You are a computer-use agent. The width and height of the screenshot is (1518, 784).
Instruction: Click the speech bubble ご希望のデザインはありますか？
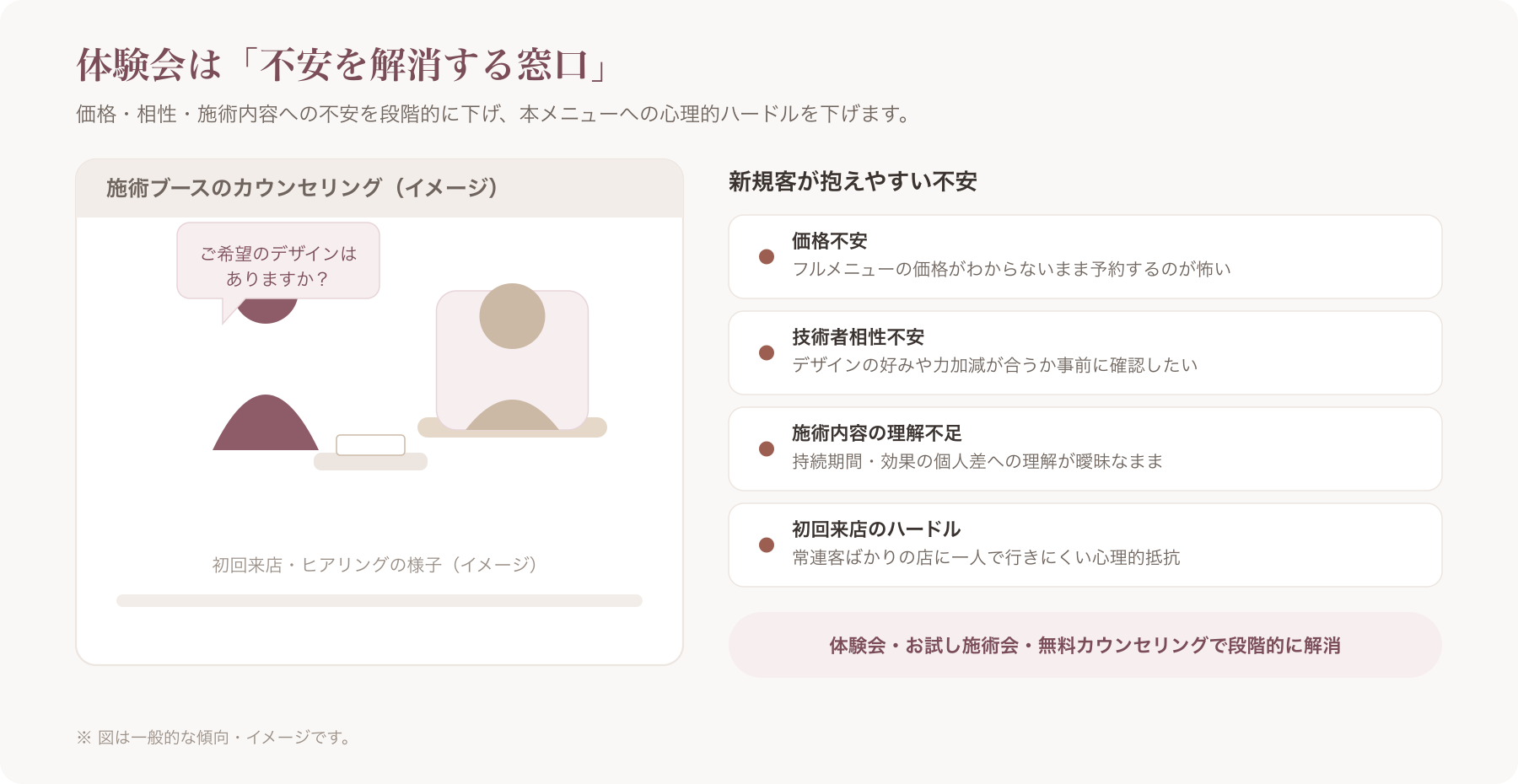click(278, 261)
